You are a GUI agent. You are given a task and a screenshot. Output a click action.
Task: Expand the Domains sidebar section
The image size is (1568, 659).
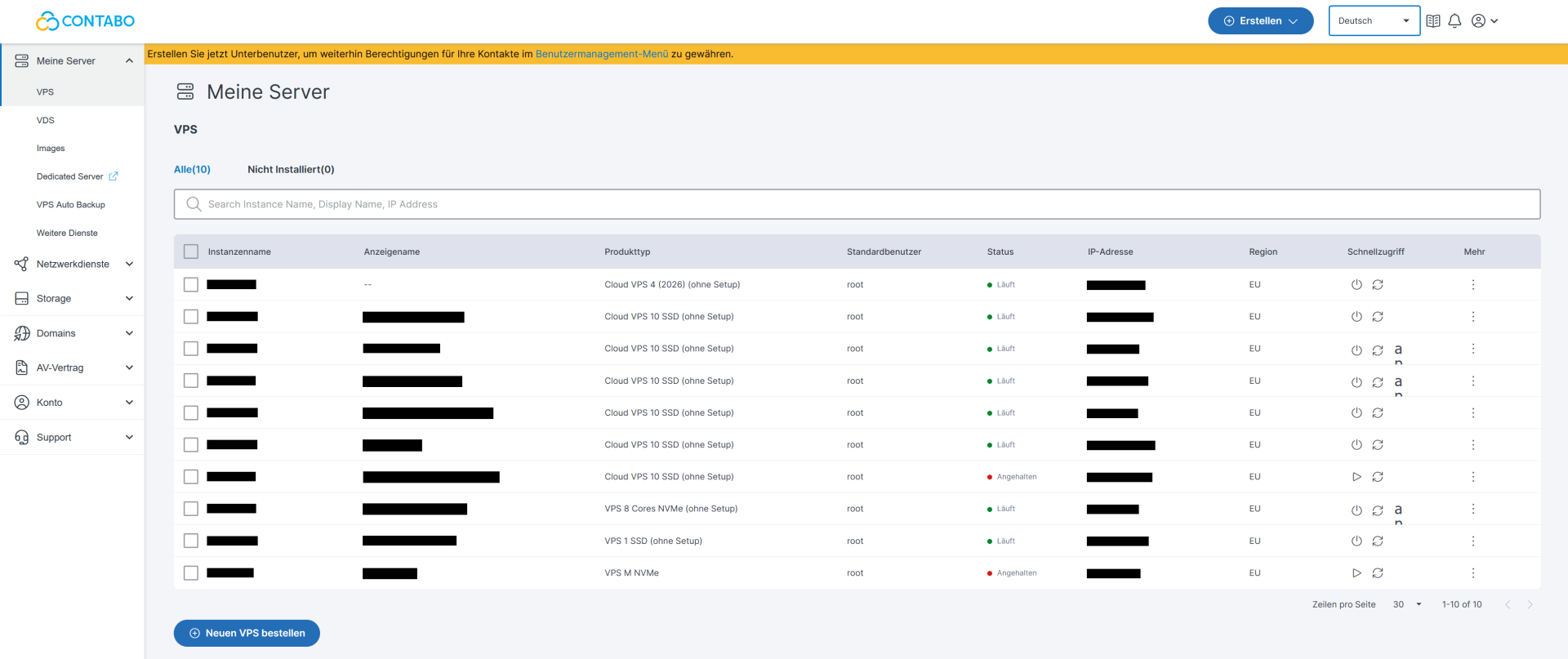(x=73, y=333)
